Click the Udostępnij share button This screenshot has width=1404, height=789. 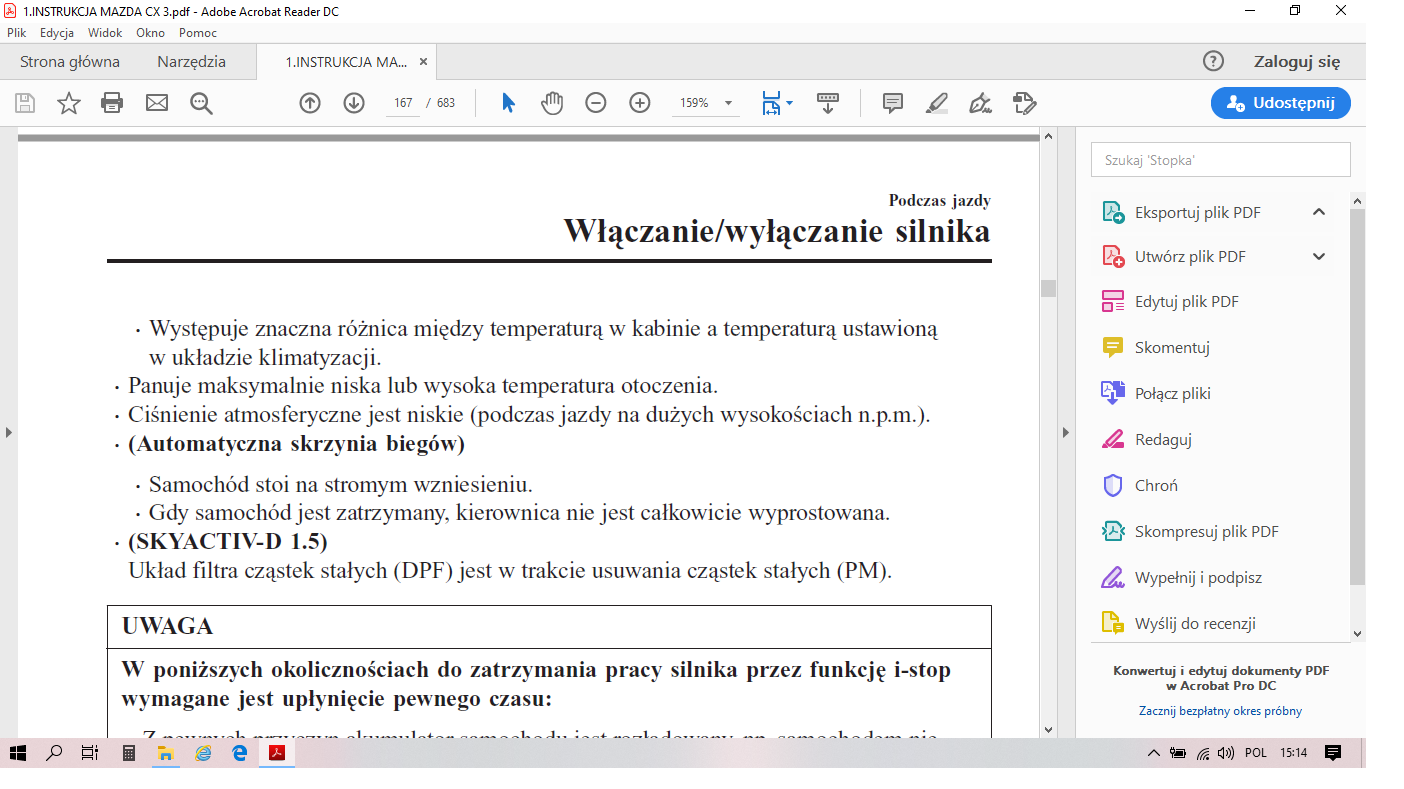click(1280, 103)
